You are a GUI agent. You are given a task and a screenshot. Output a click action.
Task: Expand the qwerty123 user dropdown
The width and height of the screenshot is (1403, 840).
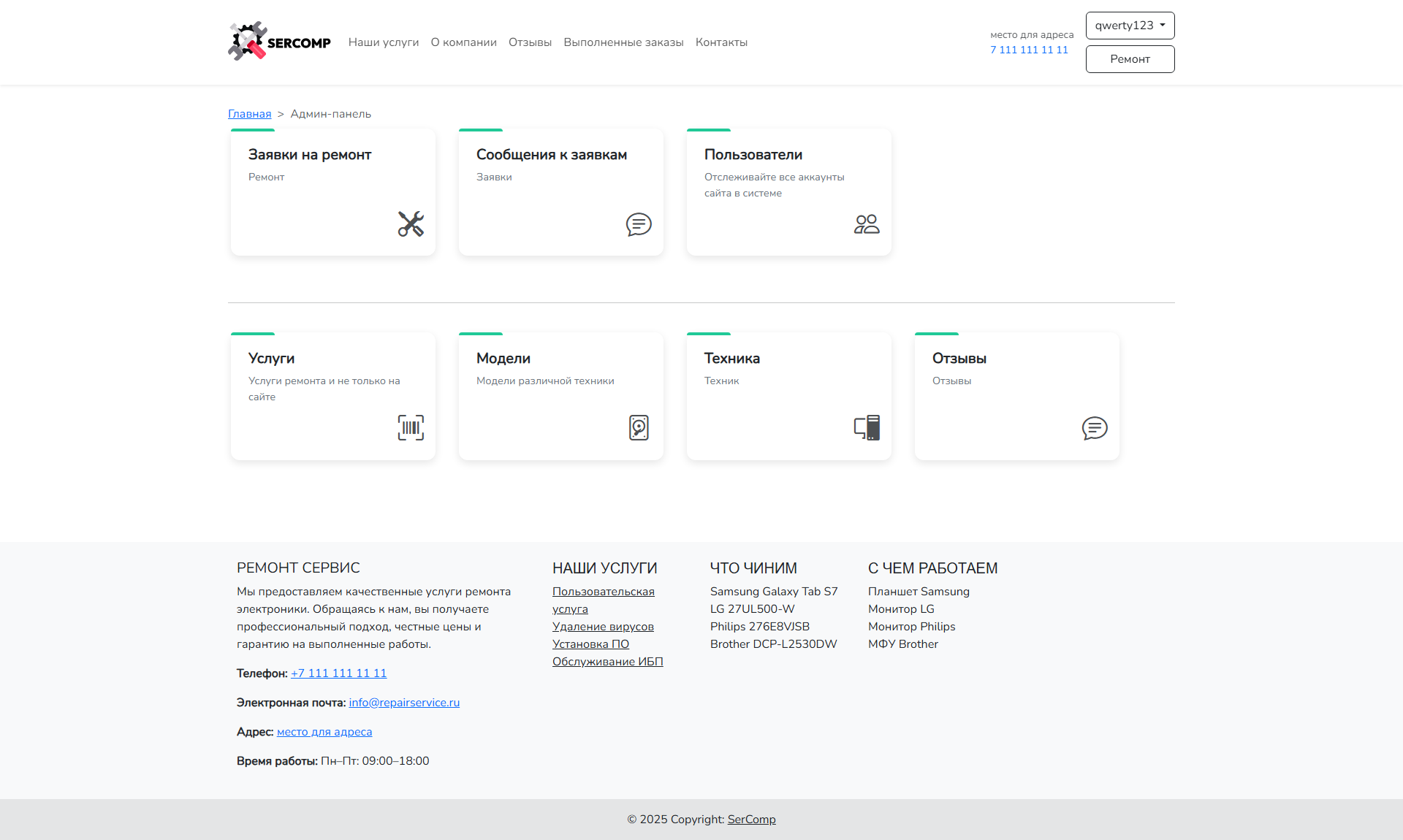point(1130,26)
